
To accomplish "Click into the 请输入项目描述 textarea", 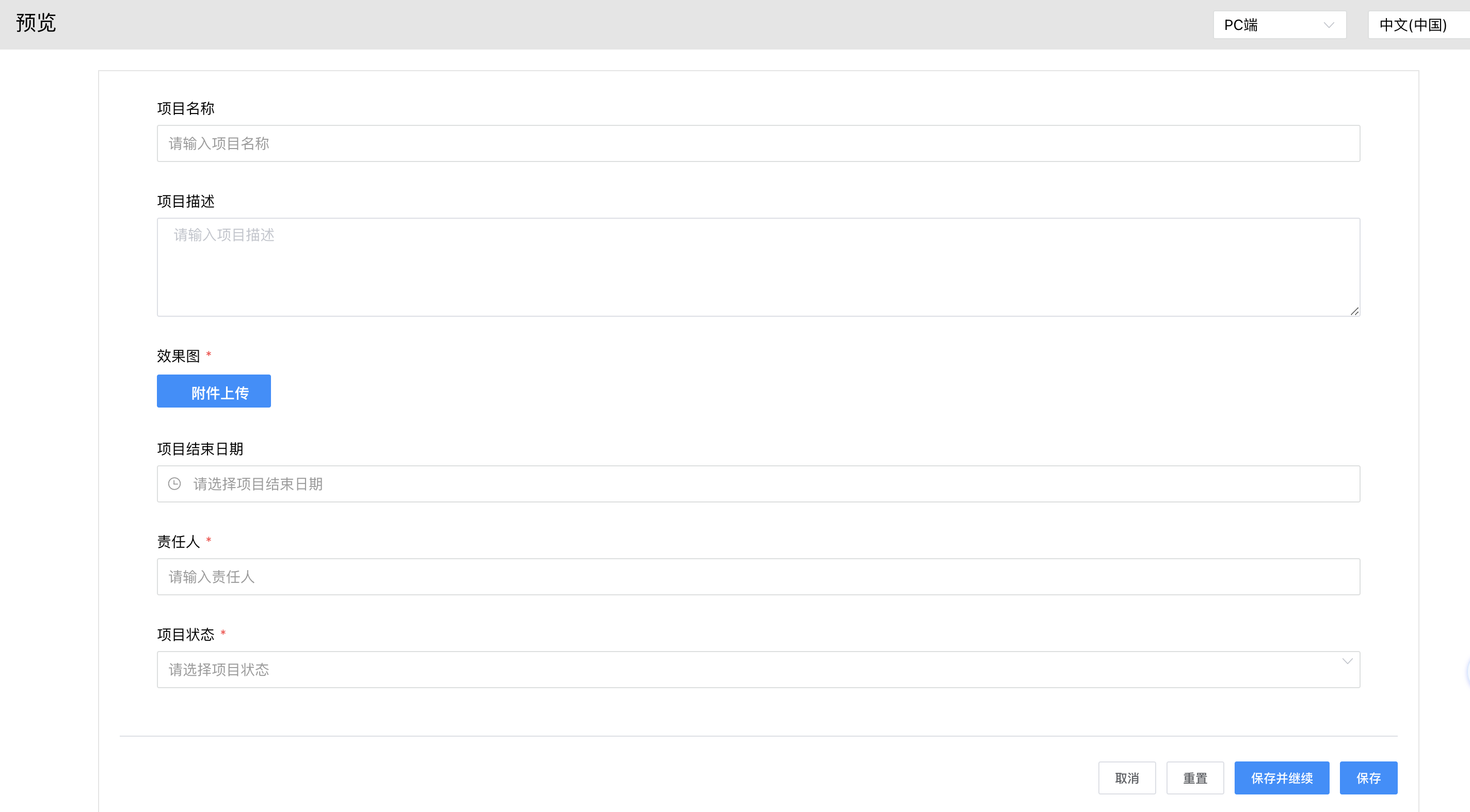I will [758, 267].
